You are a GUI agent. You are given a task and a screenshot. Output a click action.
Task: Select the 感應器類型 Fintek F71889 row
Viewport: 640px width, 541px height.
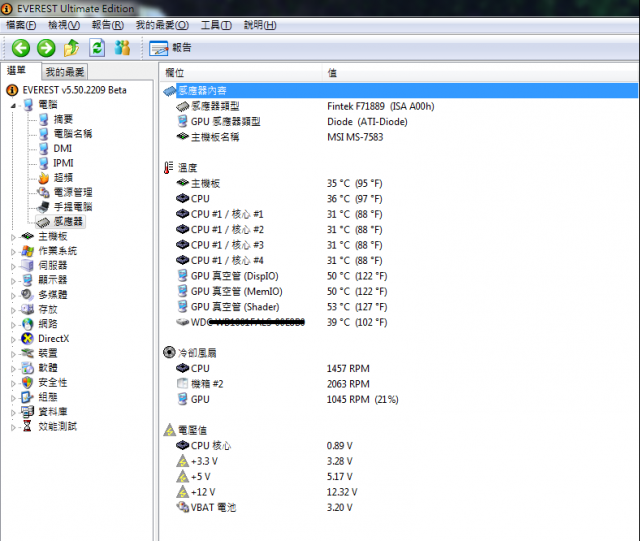pos(400,106)
